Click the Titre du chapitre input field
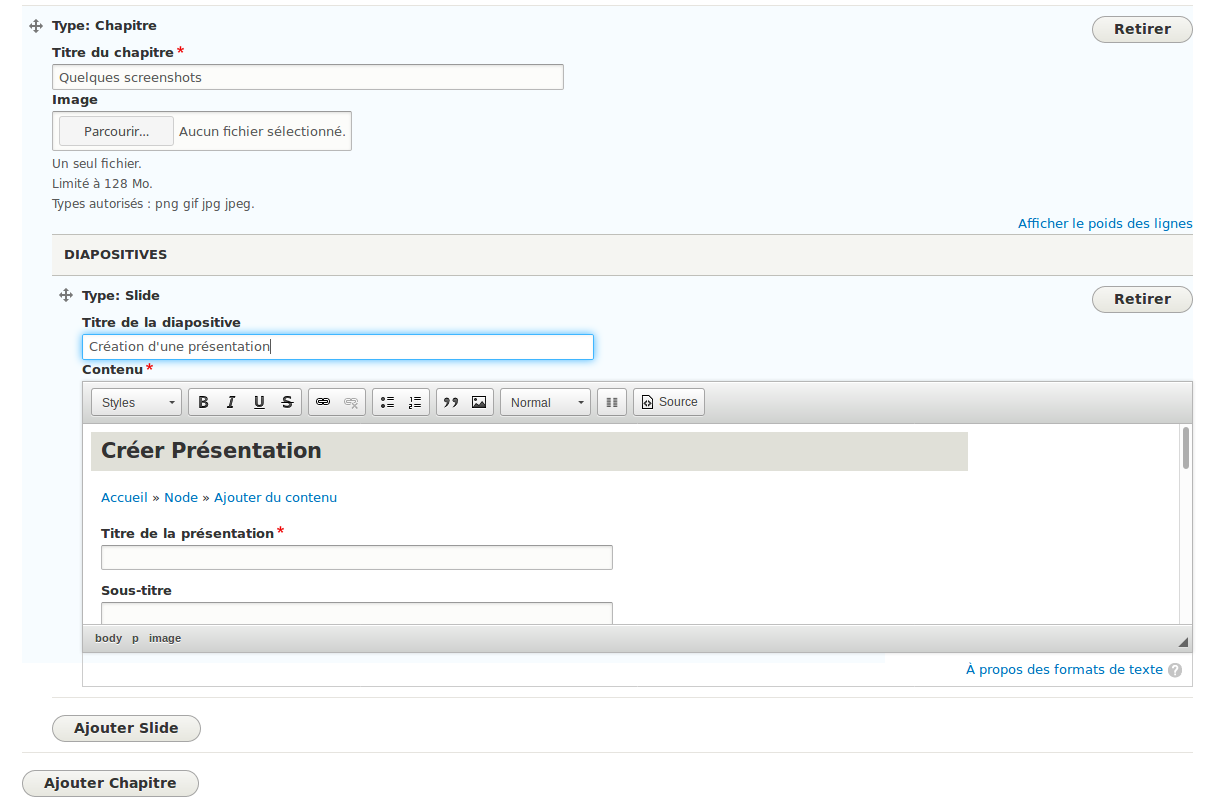Screen dimensions: 1212x810 click(308, 77)
